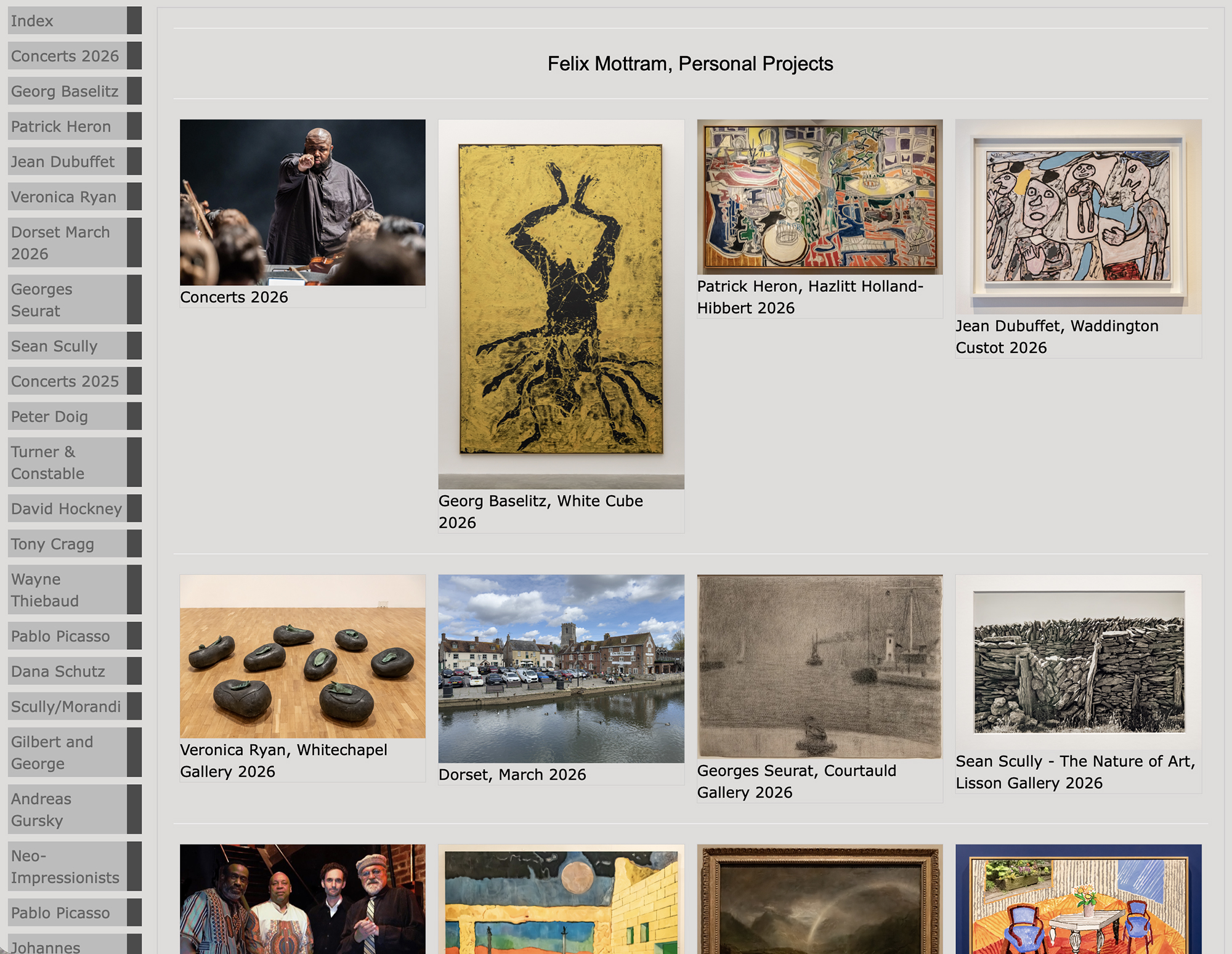The image size is (1232, 954).
Task: Open Dorset March 2026 sidebar entry
Action: (75, 243)
